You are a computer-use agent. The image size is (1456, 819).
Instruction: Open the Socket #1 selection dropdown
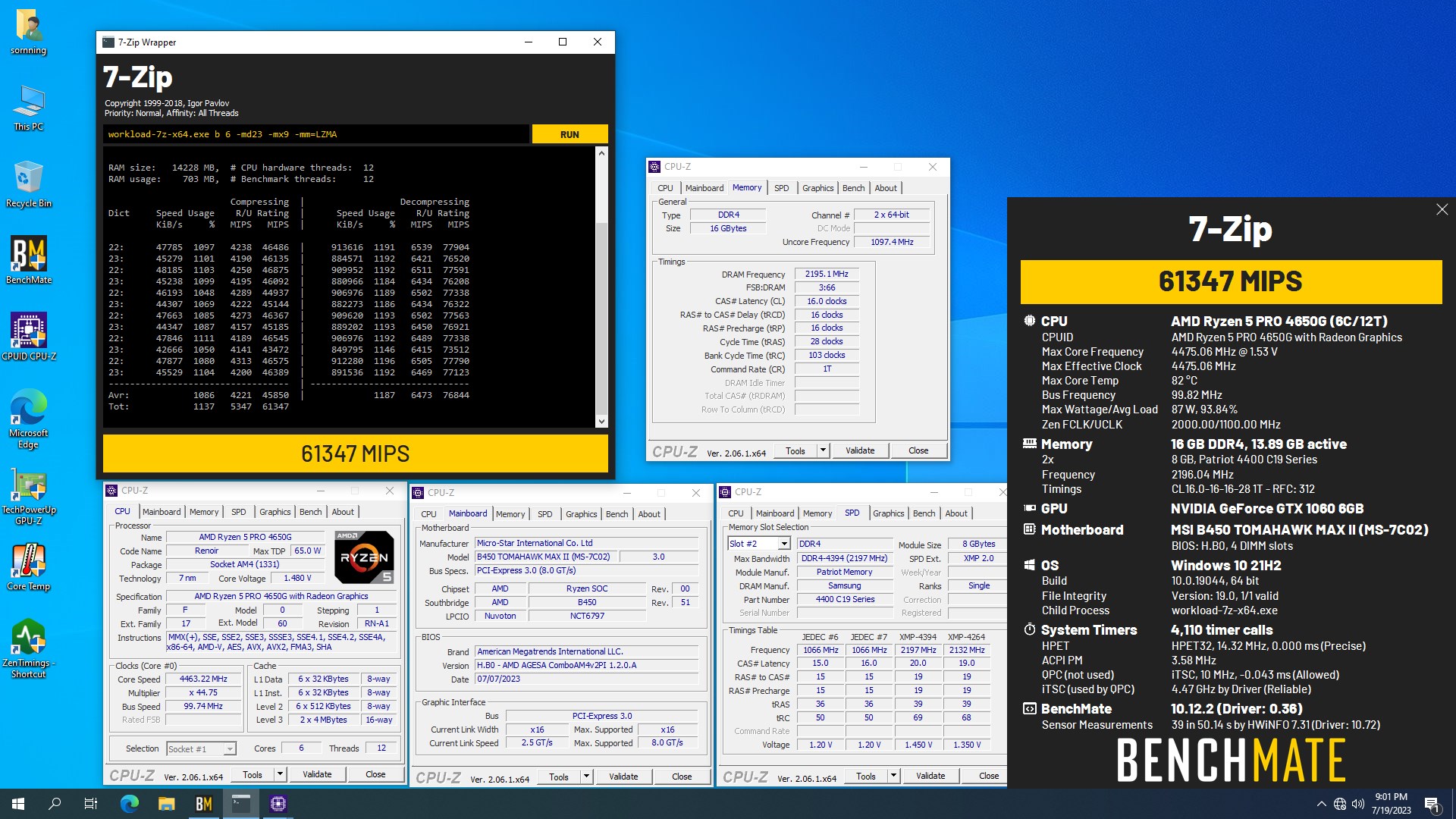pos(201,748)
